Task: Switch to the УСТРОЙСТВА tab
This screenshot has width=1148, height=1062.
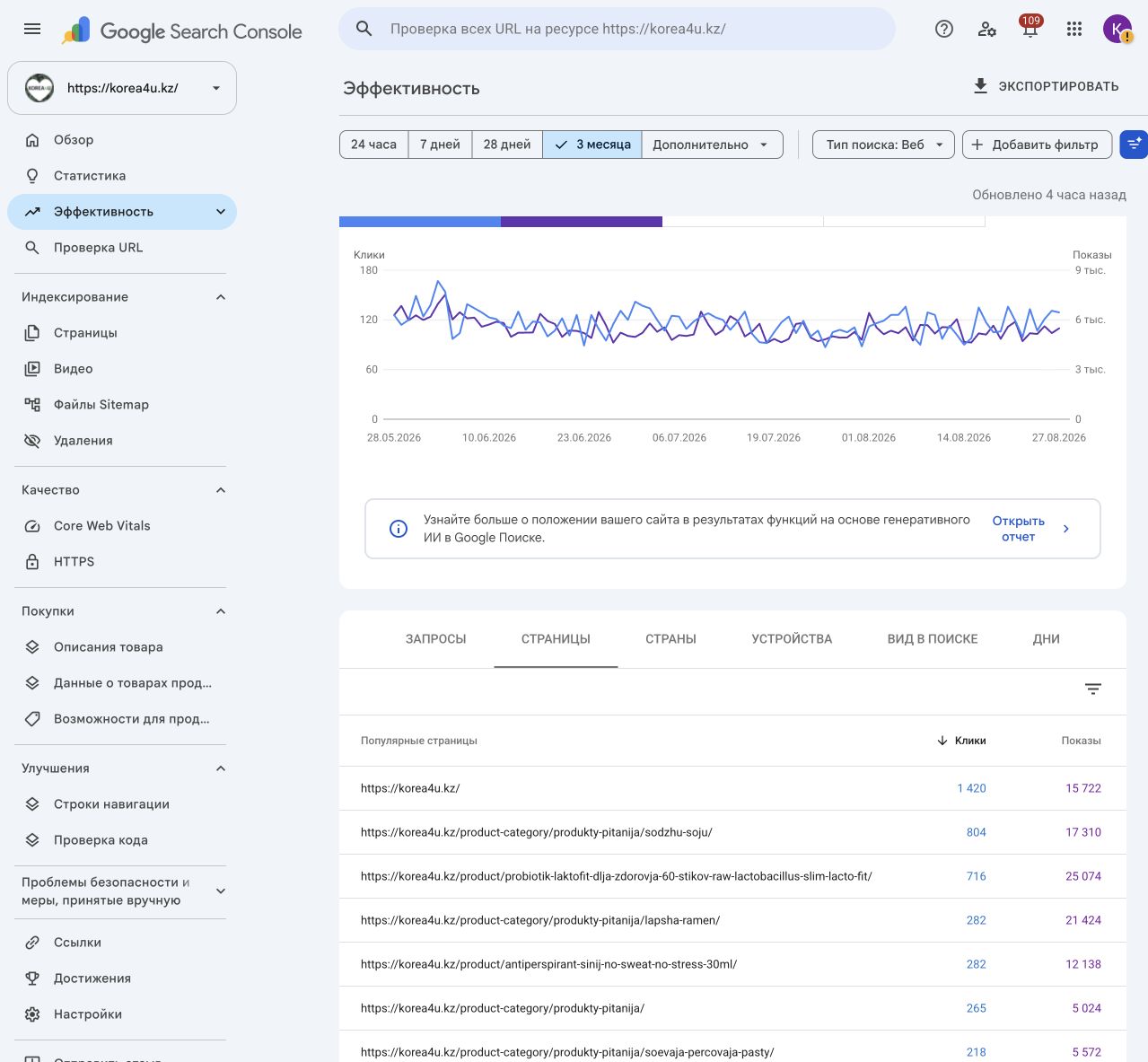Action: click(x=792, y=639)
